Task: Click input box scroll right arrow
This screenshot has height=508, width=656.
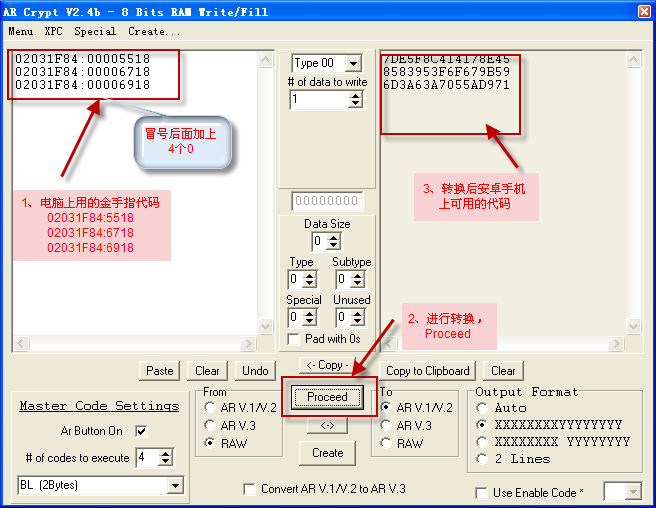Action: (x=249, y=344)
